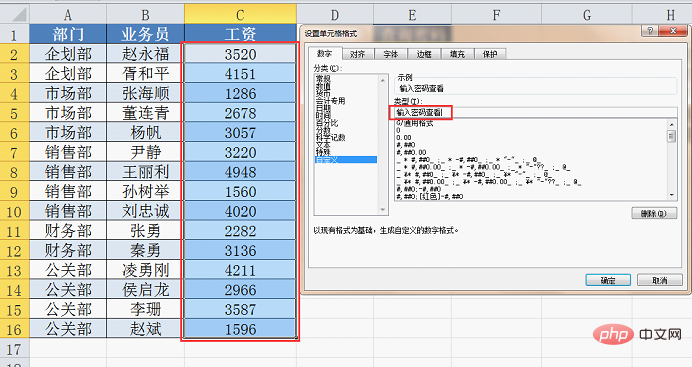Select the cell containing 秦勇

[x=145, y=250]
